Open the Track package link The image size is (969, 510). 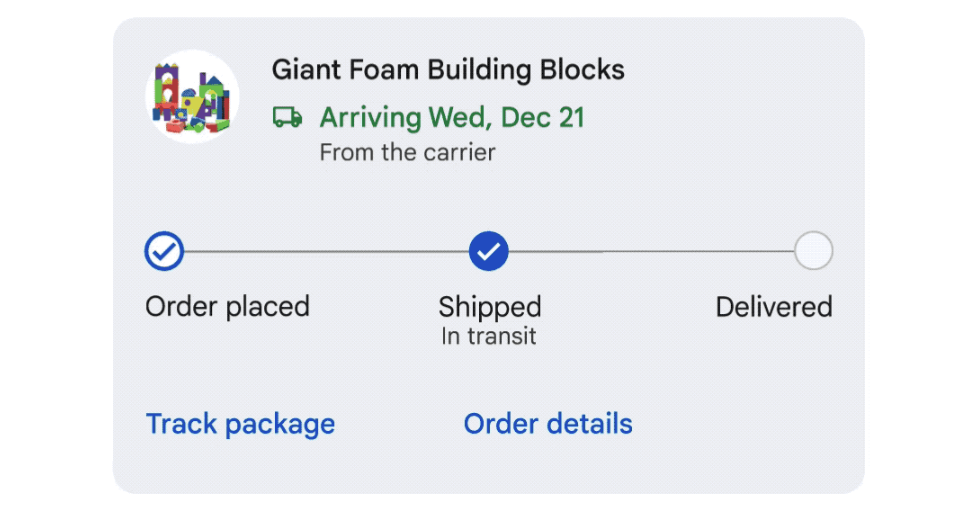(x=240, y=424)
